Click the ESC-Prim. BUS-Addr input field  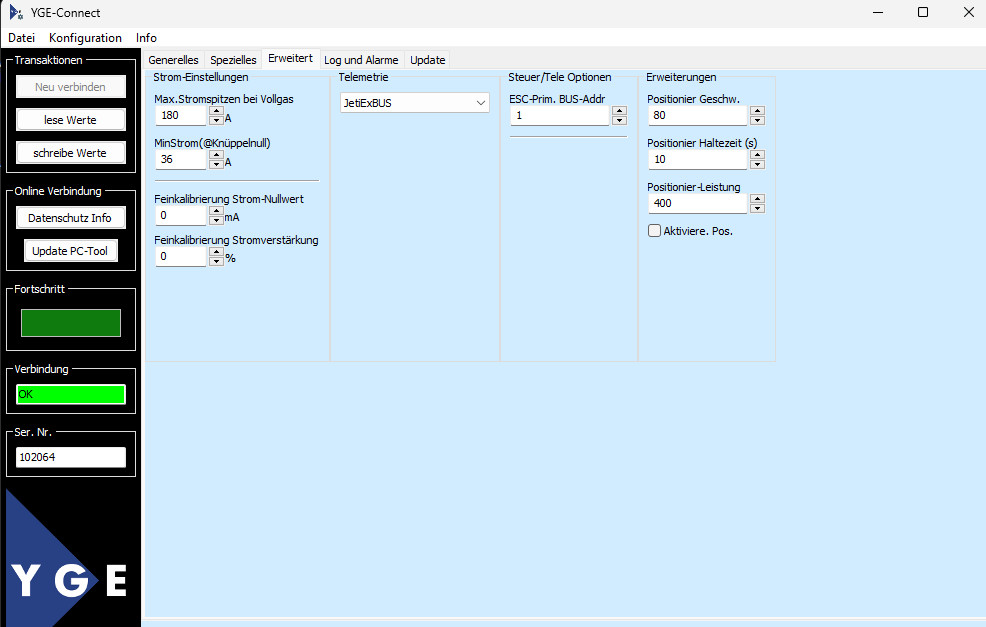point(560,116)
